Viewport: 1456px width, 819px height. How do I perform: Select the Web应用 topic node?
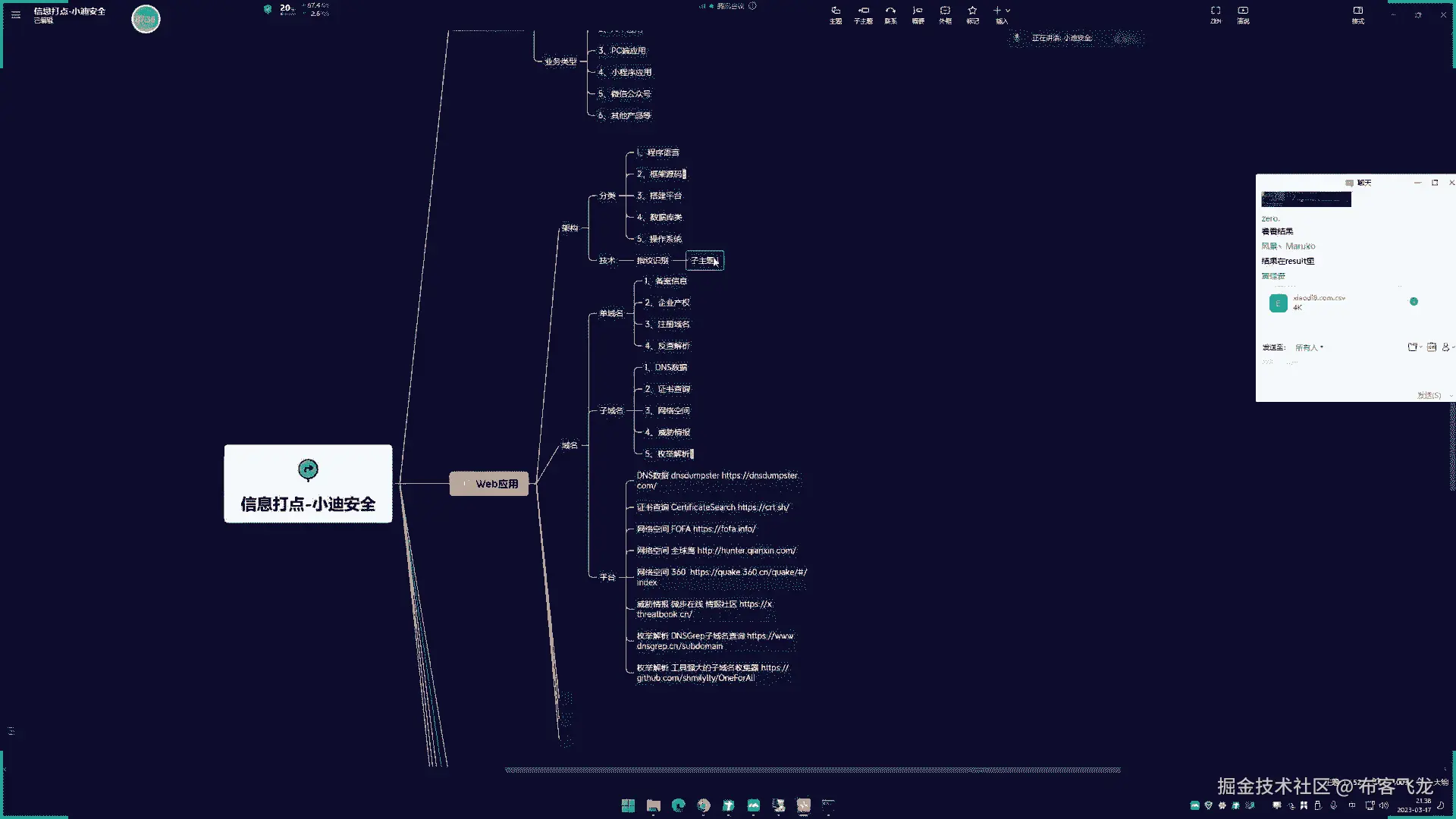(x=489, y=484)
